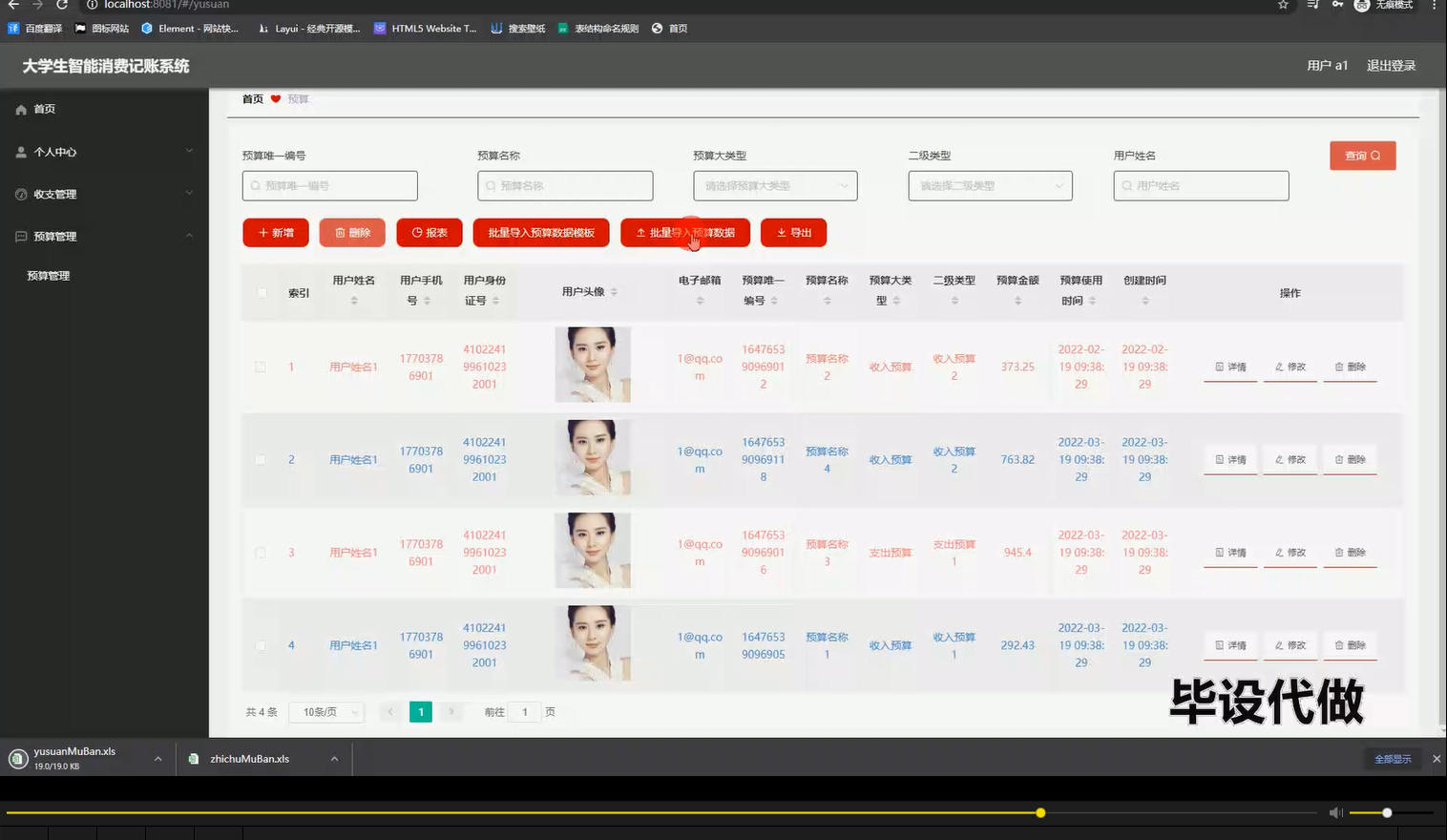Sort by 预算金额 column arrows
This screenshot has width=1447, height=840.
pyautogui.click(x=1017, y=301)
